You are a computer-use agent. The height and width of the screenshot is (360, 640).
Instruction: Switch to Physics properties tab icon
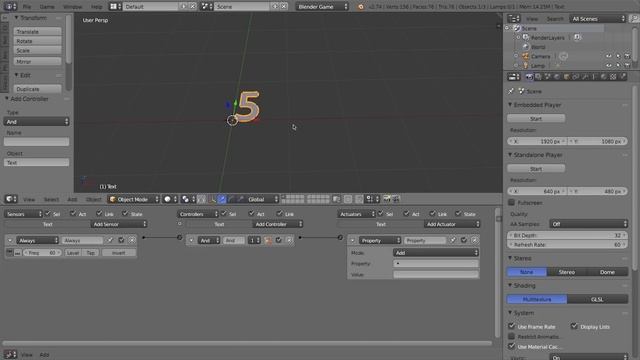(x=622, y=77)
